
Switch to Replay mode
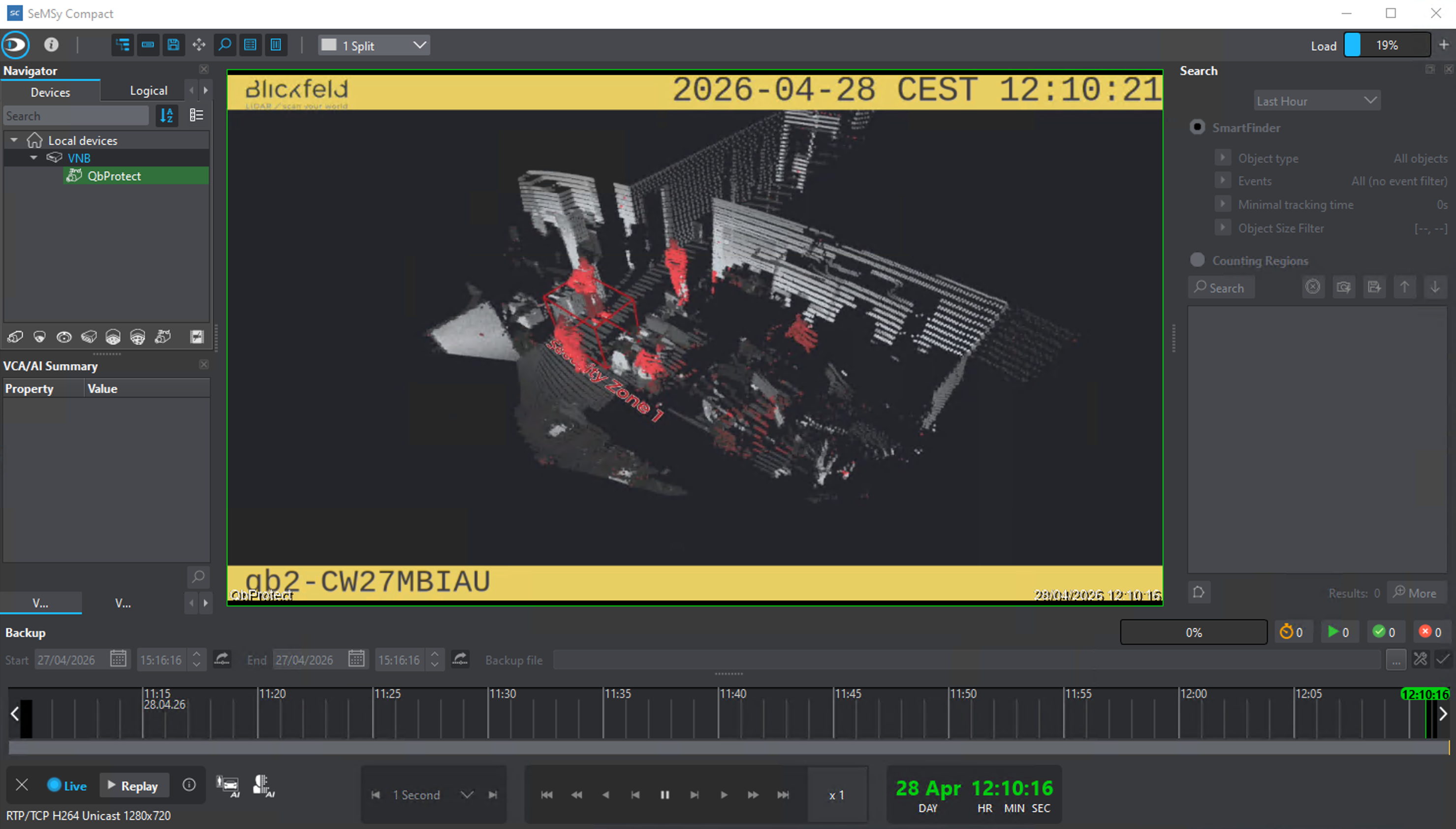point(133,786)
